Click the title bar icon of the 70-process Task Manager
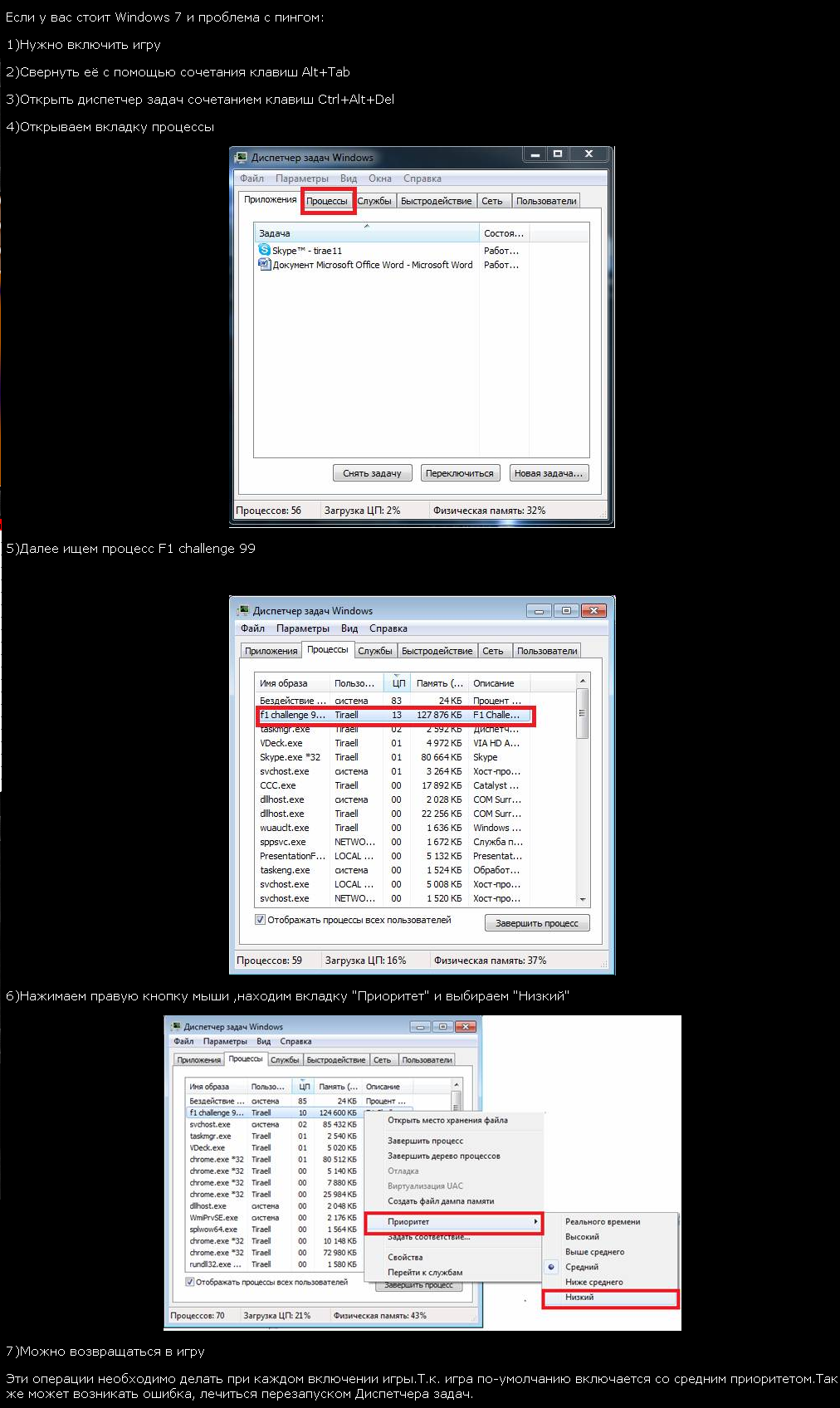The image size is (840, 1408). (x=176, y=1027)
